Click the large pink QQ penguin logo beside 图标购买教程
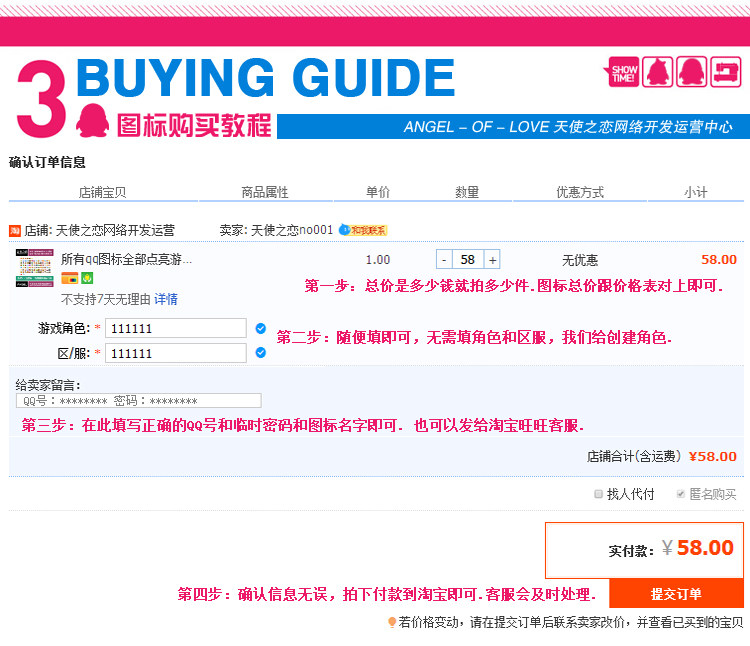This screenshot has height=646, width=750. point(93,118)
